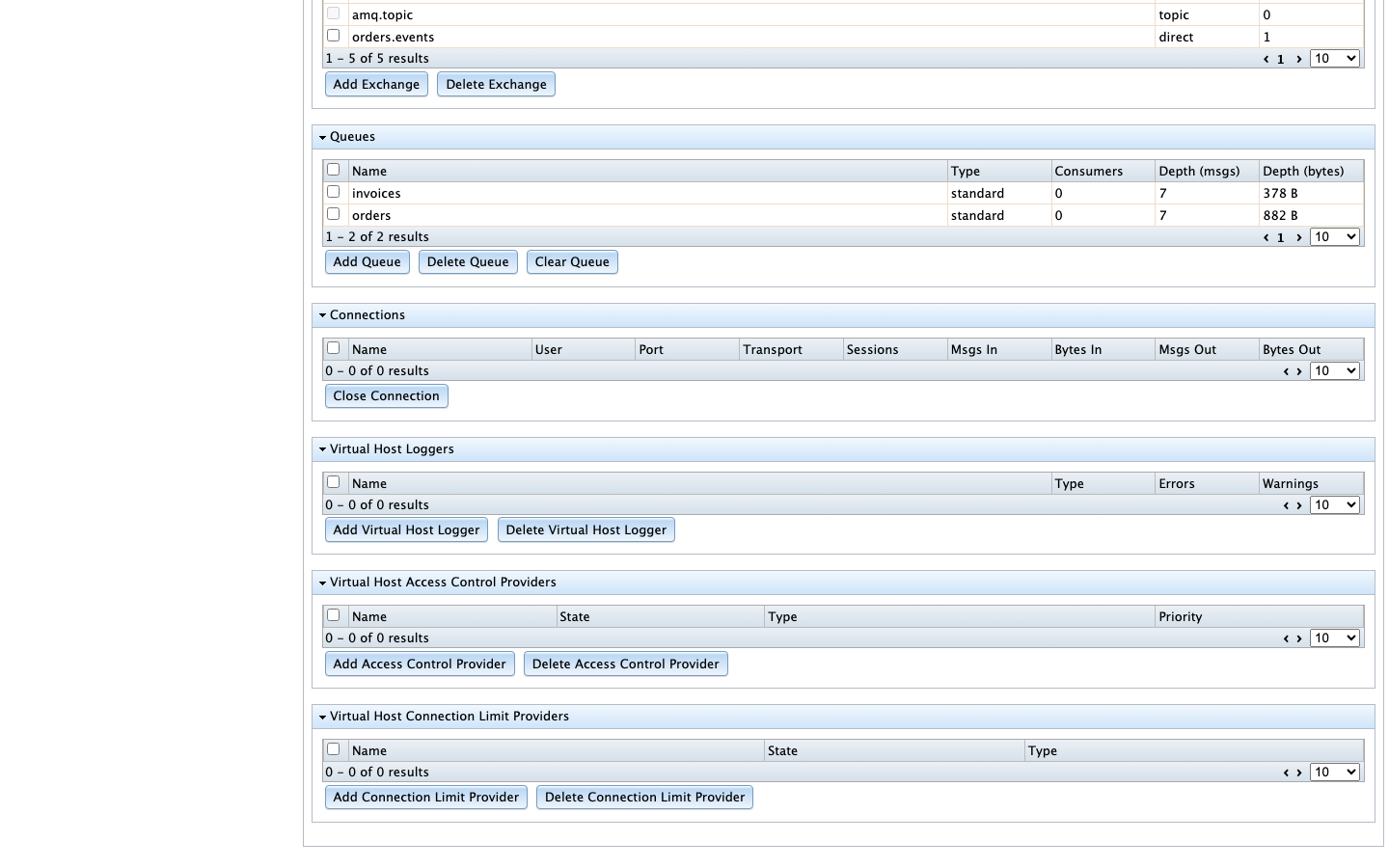Open page size dropdown for Virtual Host Loggers
This screenshot has width=1389, height=868.
click(x=1335, y=505)
